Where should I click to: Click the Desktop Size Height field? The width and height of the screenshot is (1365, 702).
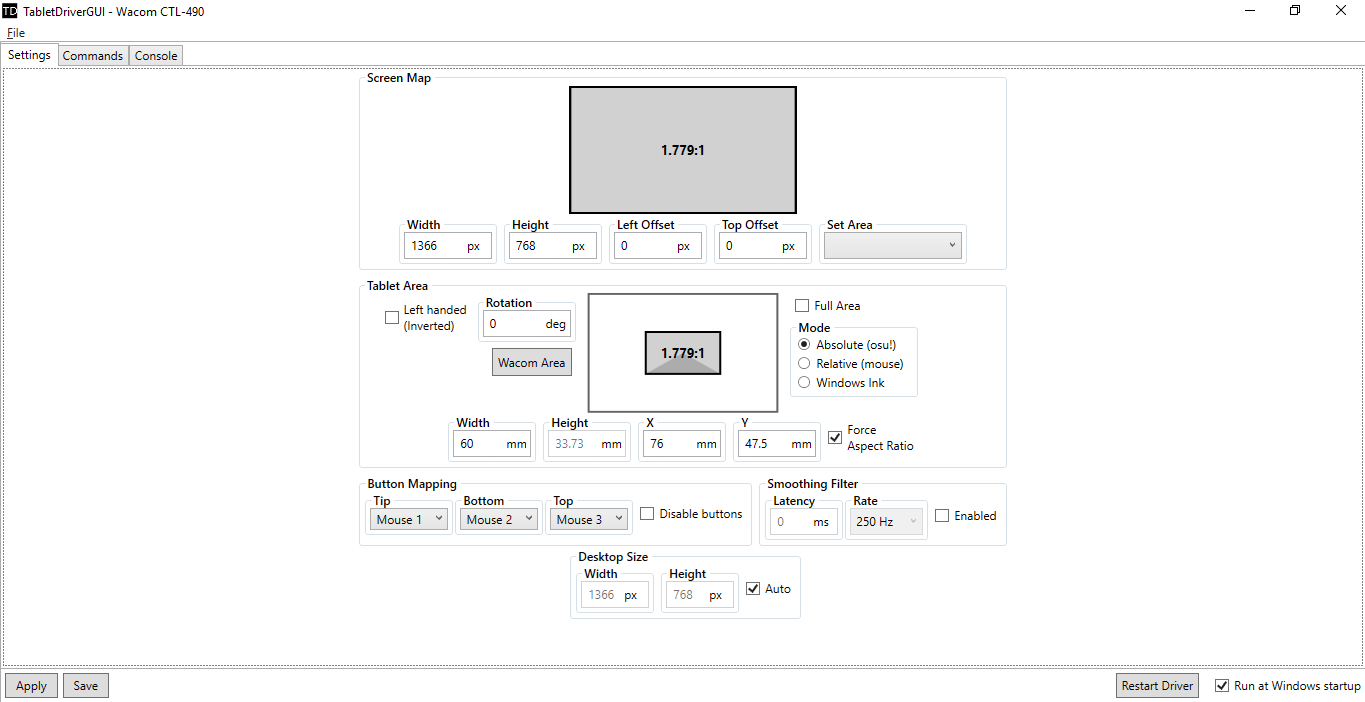[700, 594]
